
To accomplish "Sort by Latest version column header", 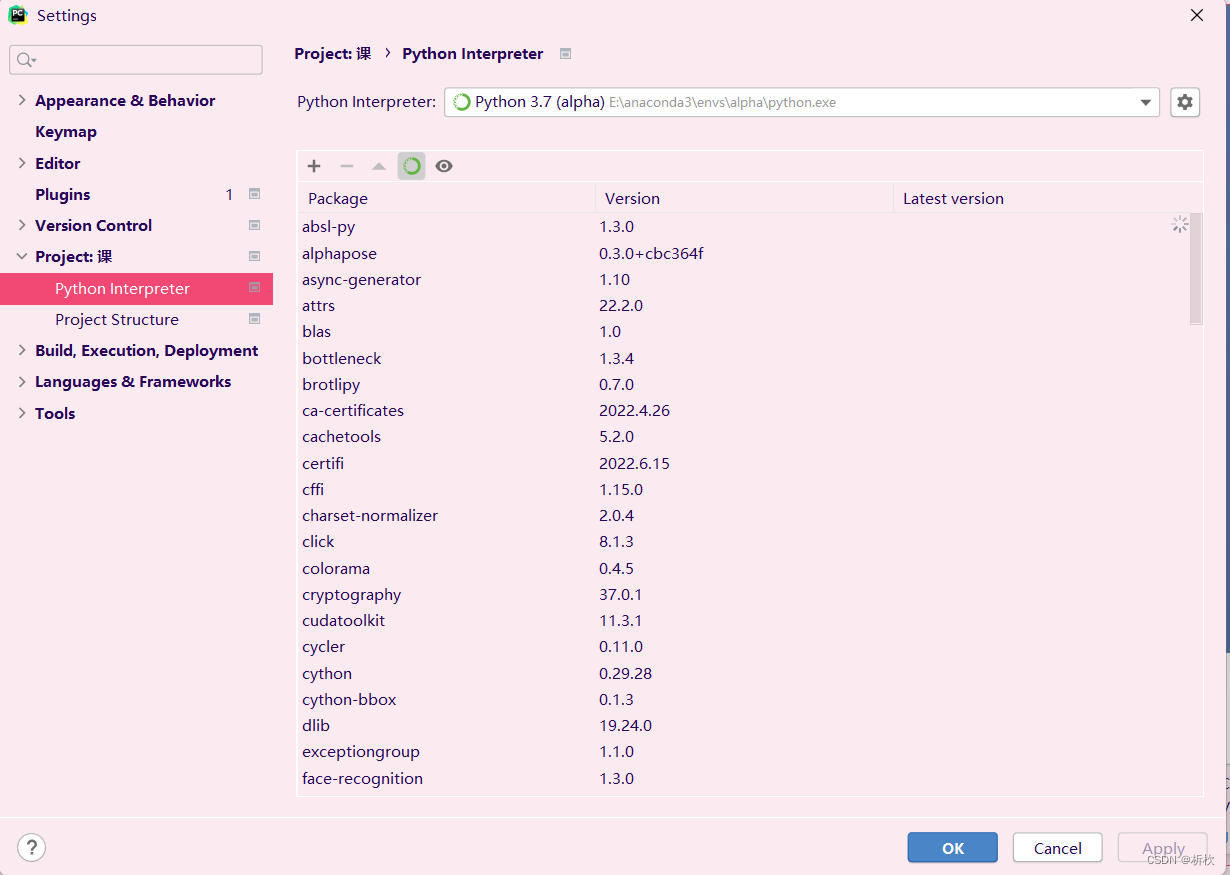I will pyautogui.click(x=1048, y=198).
